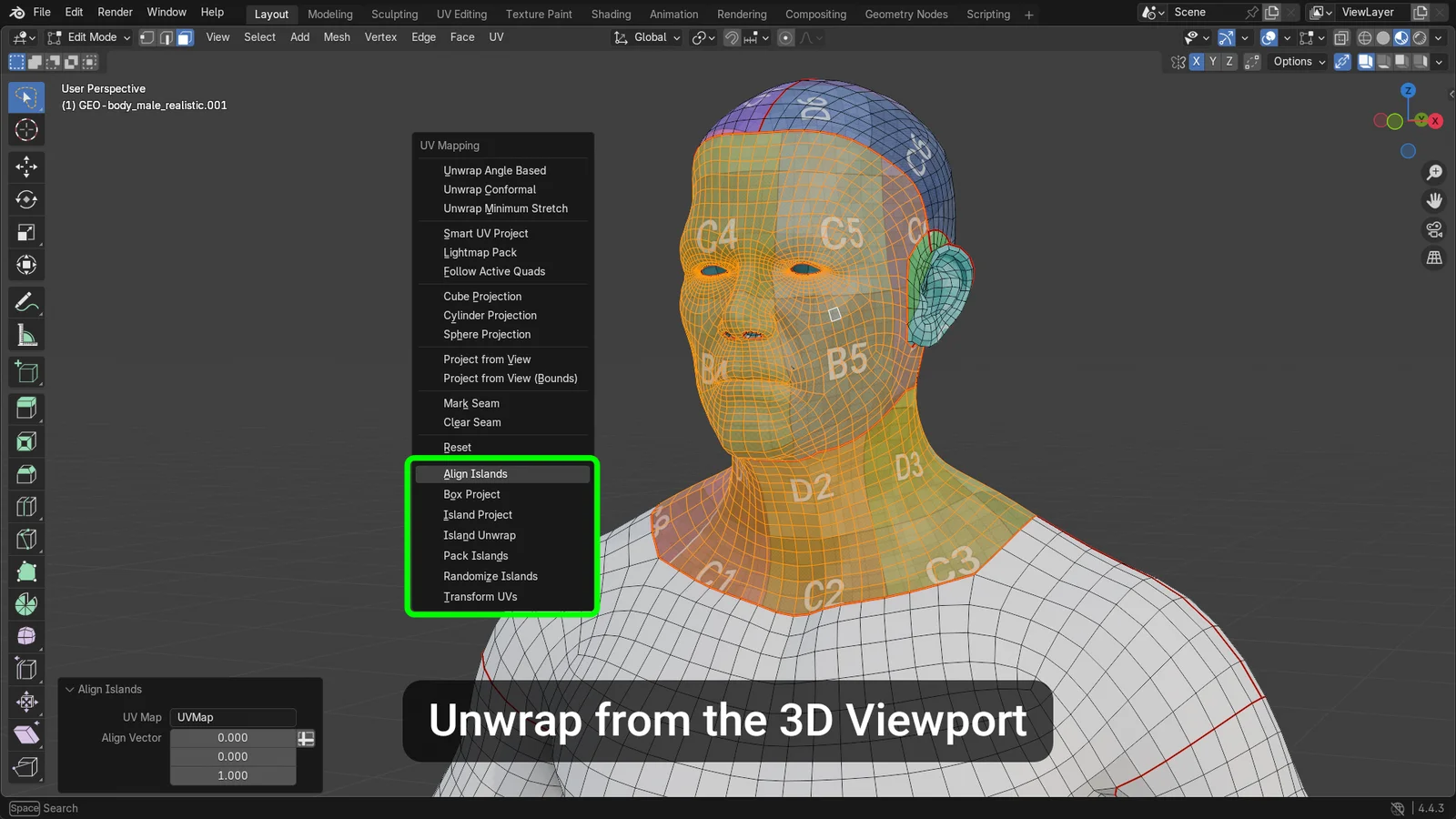Expand the mesh editing Options dropdown
Screen dimensions: 1456x819
tap(1297, 61)
